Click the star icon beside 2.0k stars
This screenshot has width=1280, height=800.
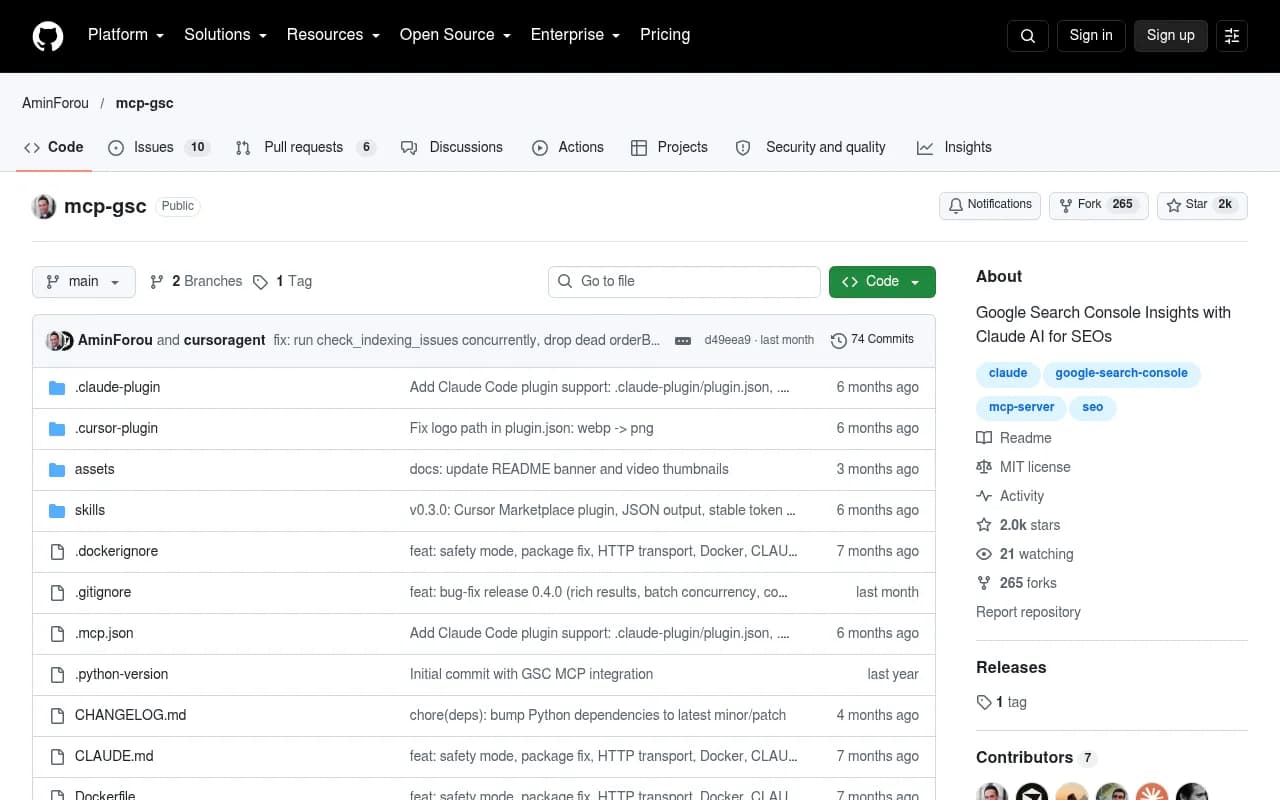pos(984,525)
